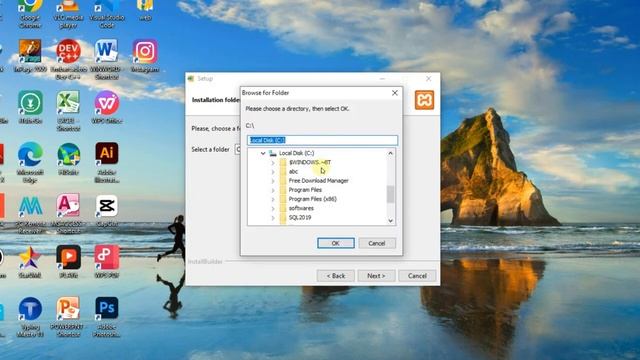Click the folder tree scrollbar thumb

(x=391, y=194)
